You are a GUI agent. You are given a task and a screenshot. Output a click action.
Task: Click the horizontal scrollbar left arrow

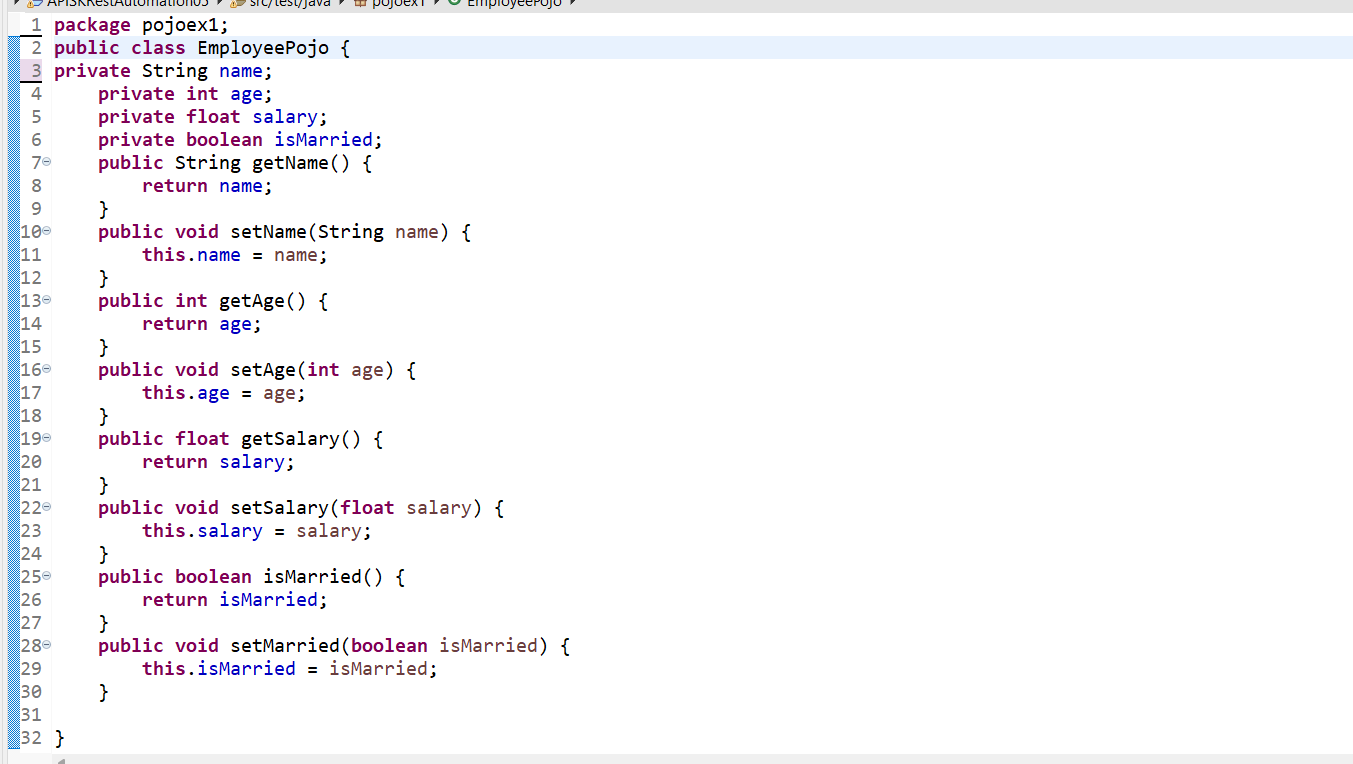point(60,760)
